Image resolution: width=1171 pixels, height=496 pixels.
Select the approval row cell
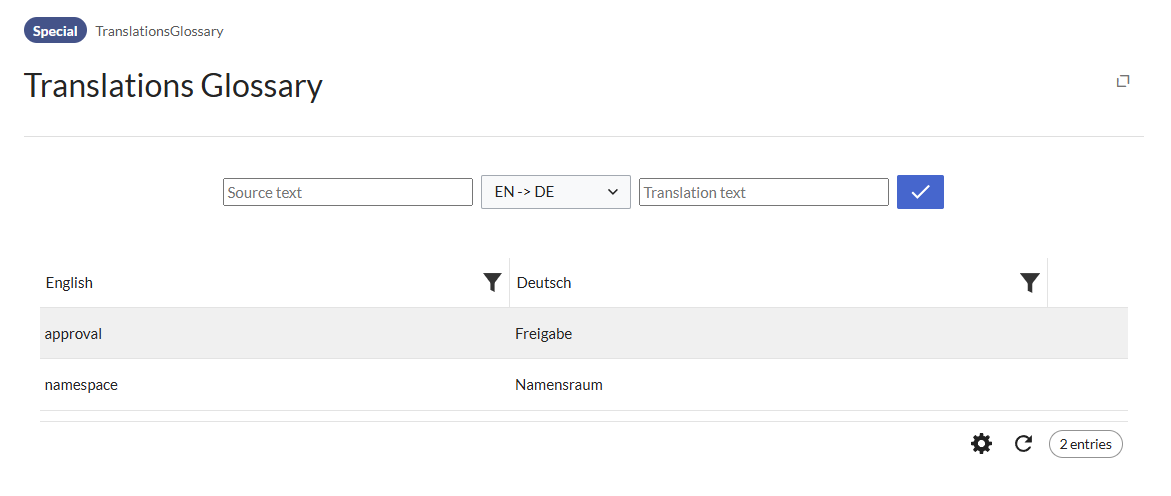pos(74,334)
